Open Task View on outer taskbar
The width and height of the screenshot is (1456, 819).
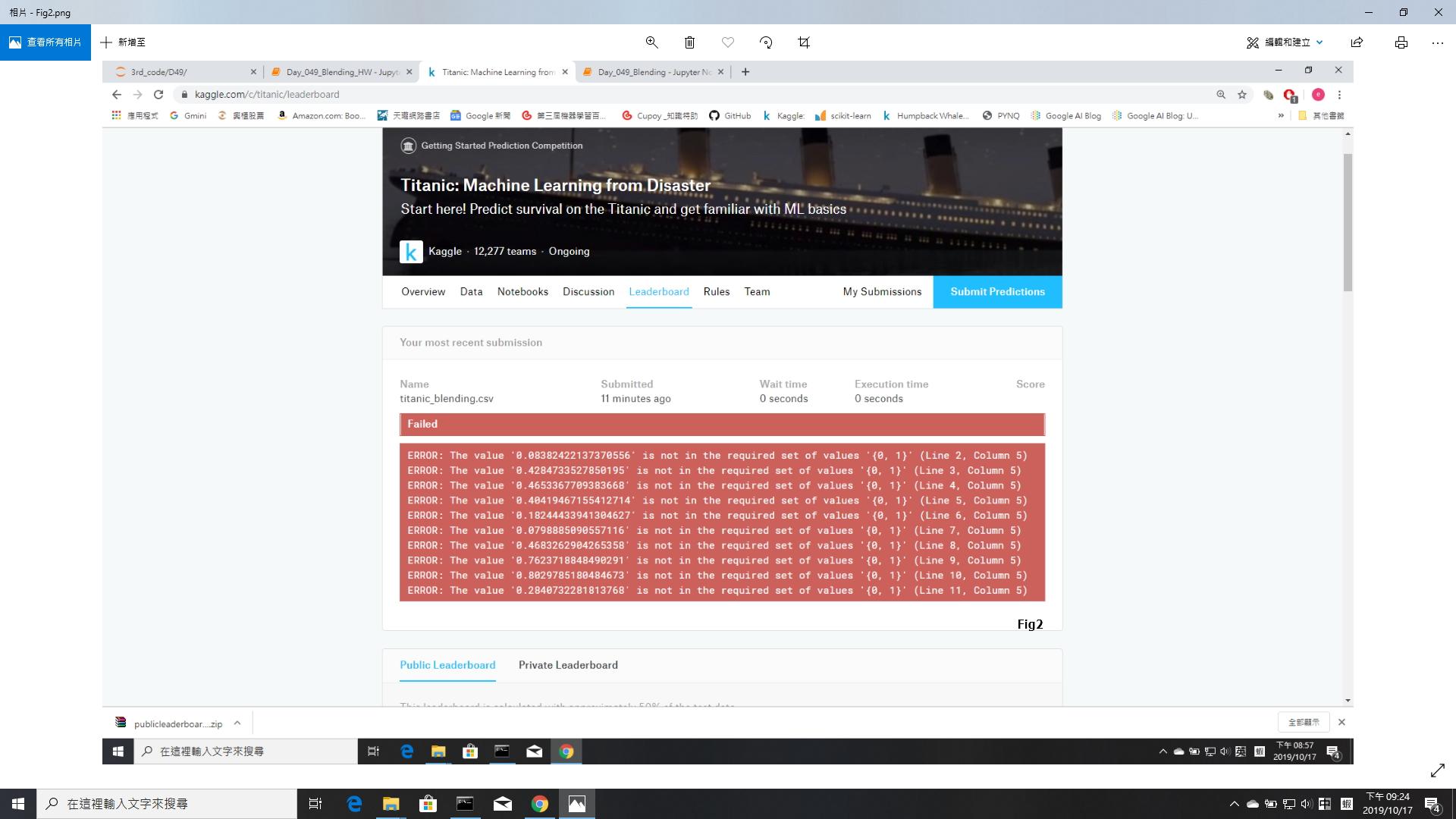[315, 804]
